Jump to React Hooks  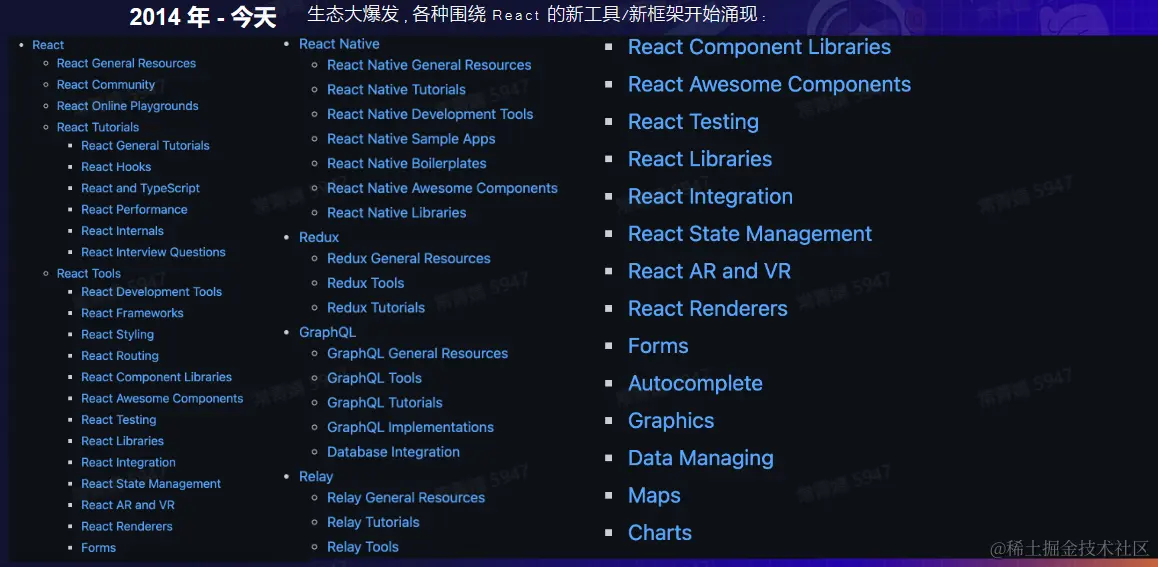pyautogui.click(x=116, y=167)
